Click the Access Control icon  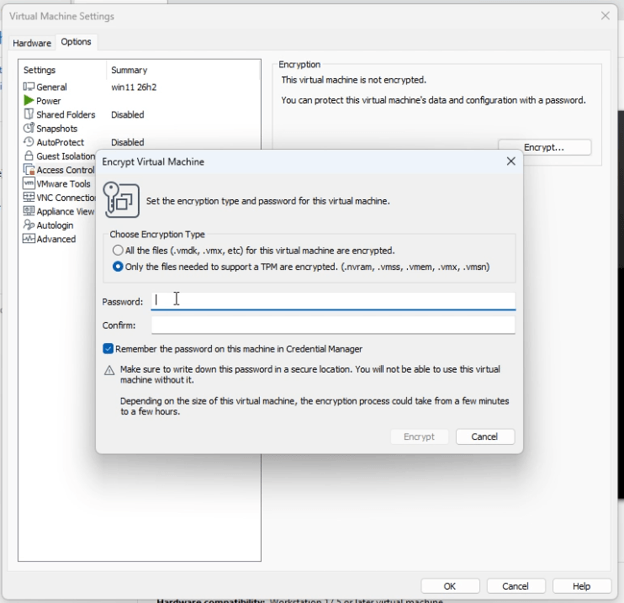click(29, 170)
